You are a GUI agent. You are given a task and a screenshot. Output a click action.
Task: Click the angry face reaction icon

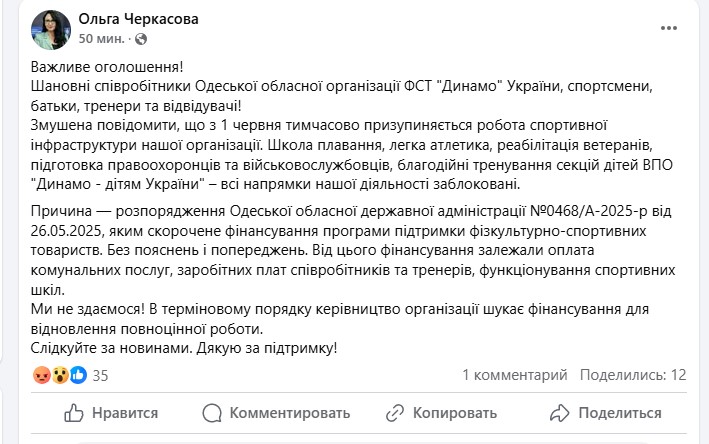click(x=41, y=376)
